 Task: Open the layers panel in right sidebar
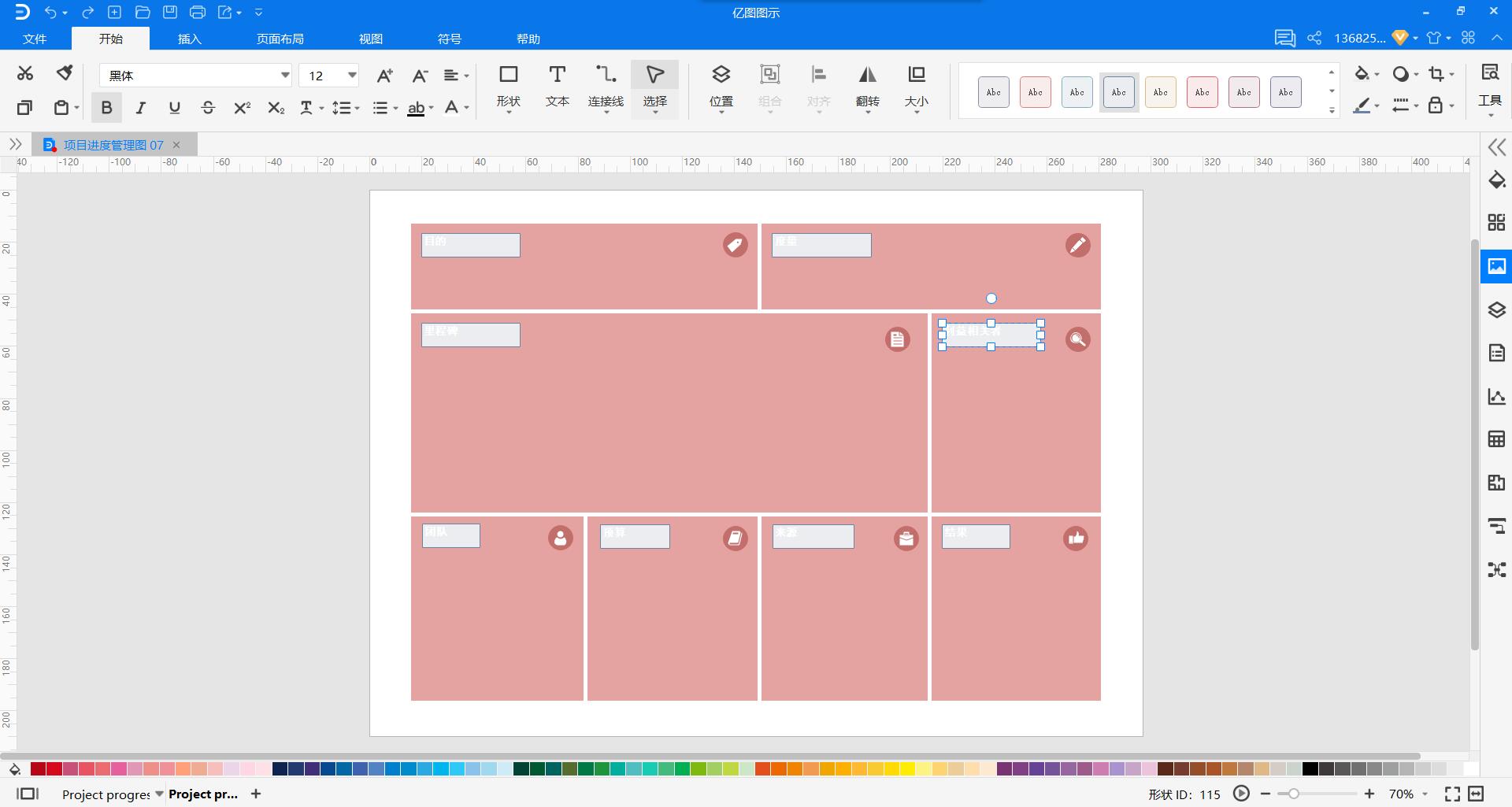point(1496,309)
